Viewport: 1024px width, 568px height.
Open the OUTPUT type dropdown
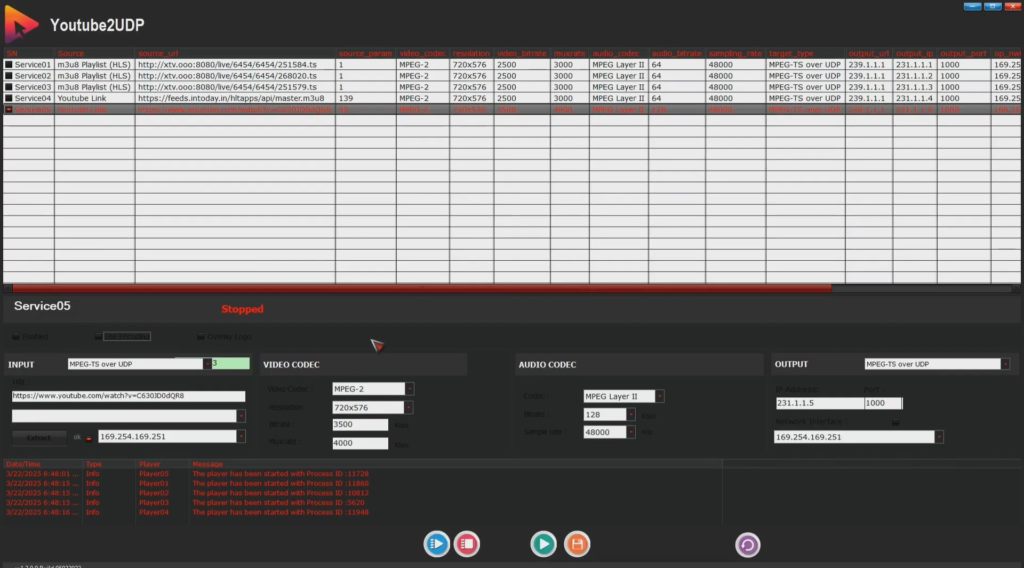click(x=1005, y=364)
